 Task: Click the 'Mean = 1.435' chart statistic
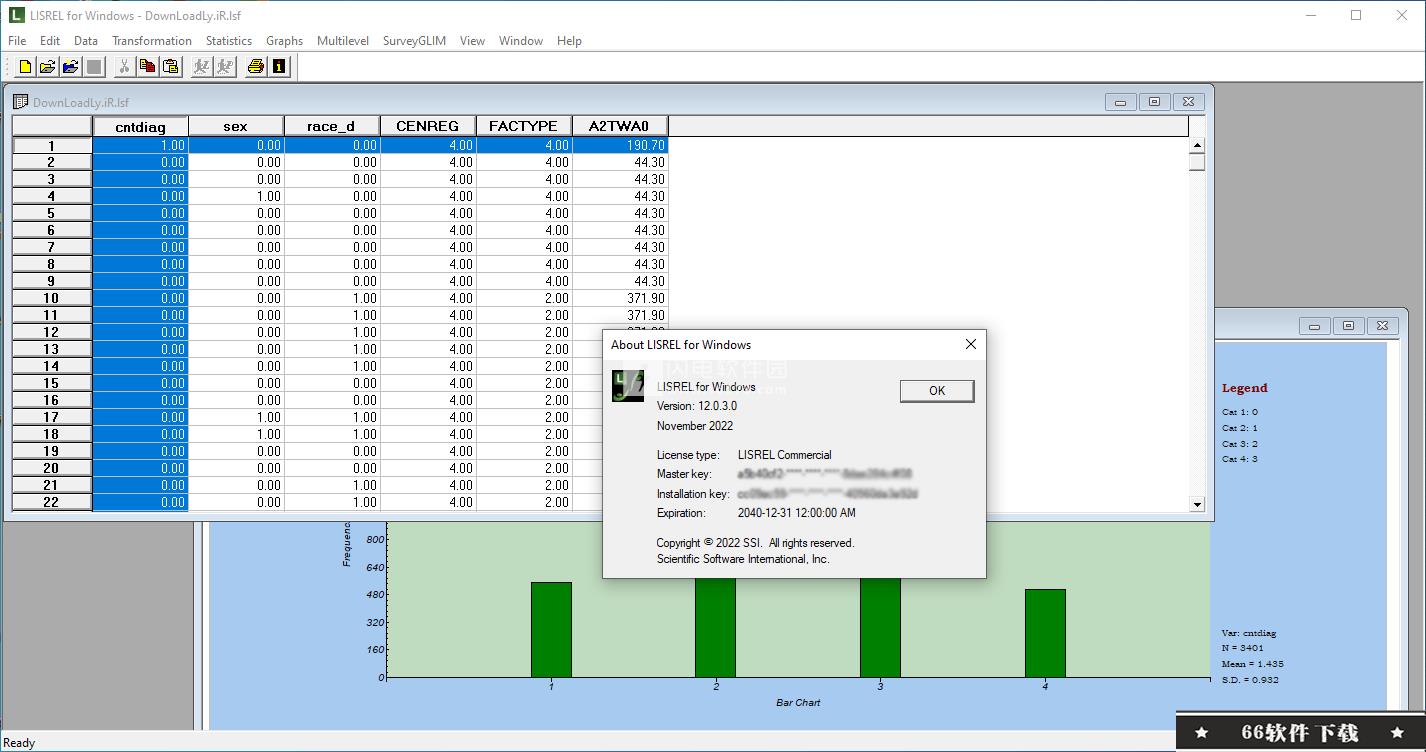click(1253, 664)
